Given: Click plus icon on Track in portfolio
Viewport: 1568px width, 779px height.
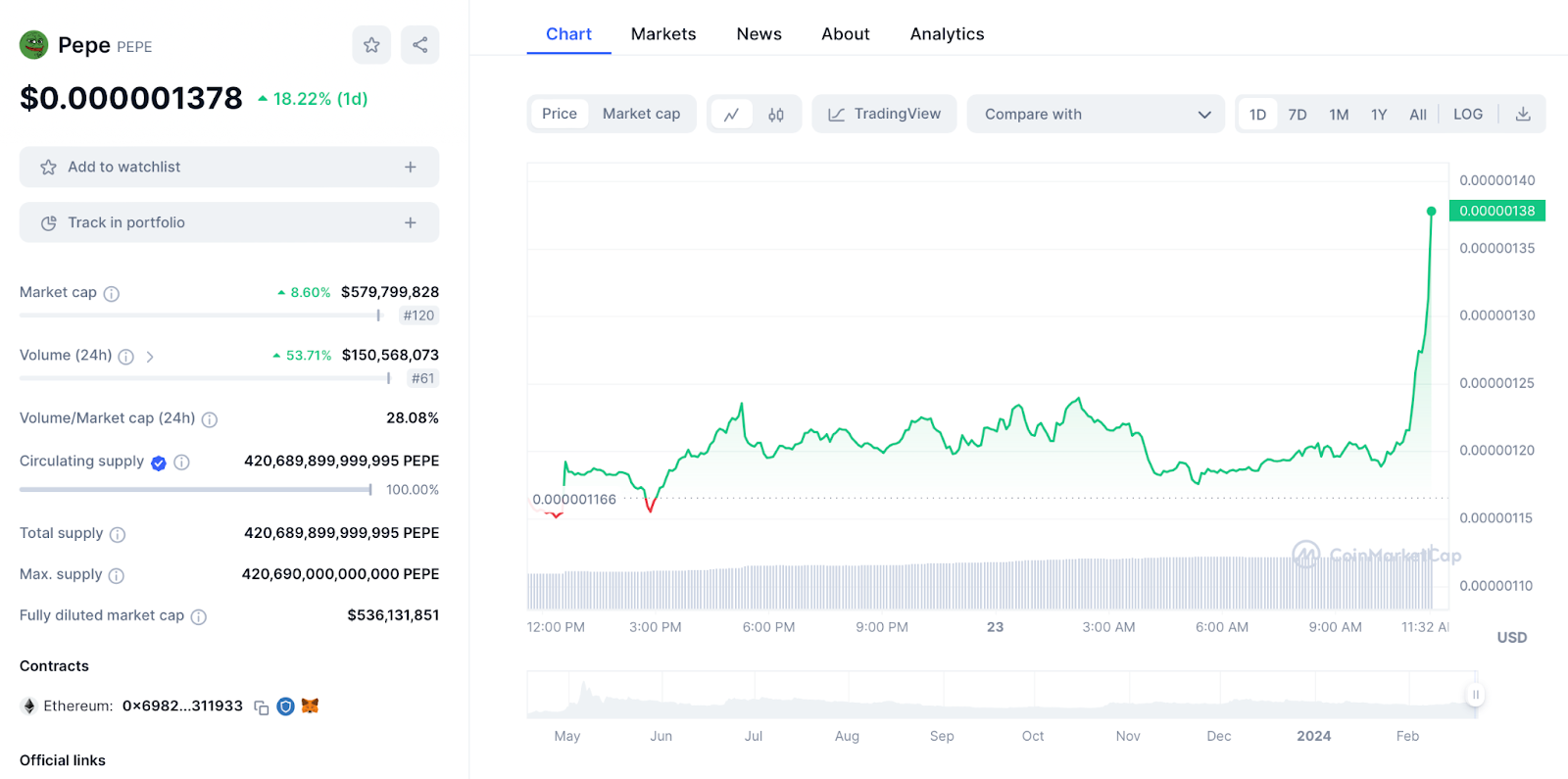Looking at the screenshot, I should (411, 223).
